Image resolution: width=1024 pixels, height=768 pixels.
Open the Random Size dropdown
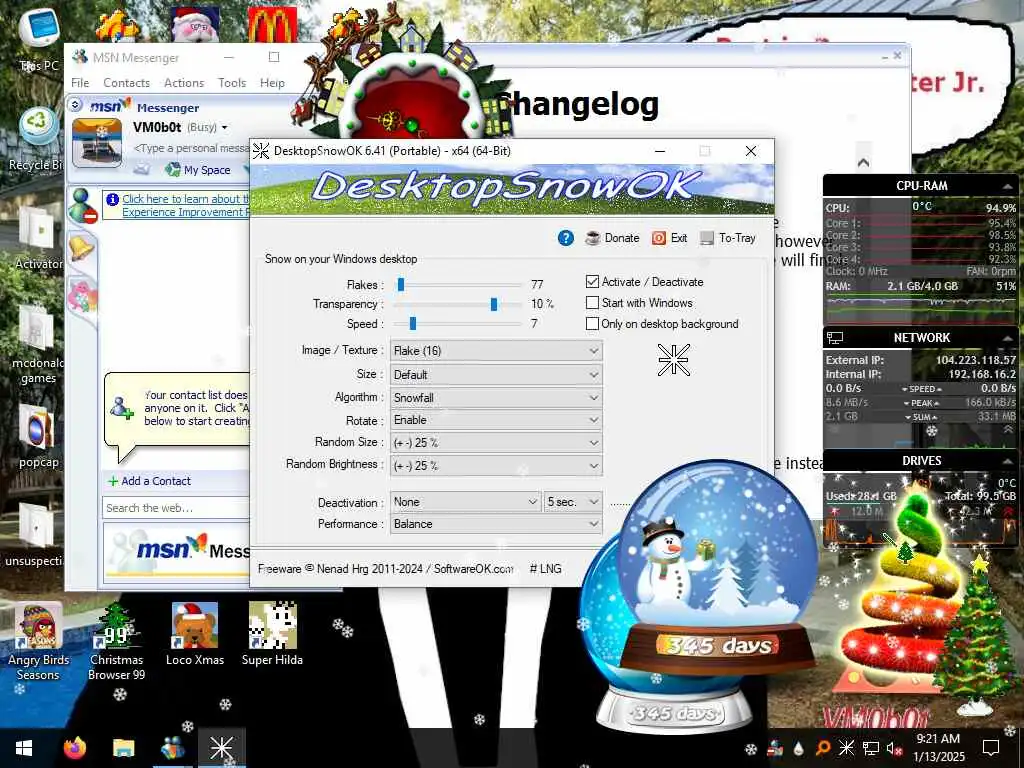tap(496, 443)
